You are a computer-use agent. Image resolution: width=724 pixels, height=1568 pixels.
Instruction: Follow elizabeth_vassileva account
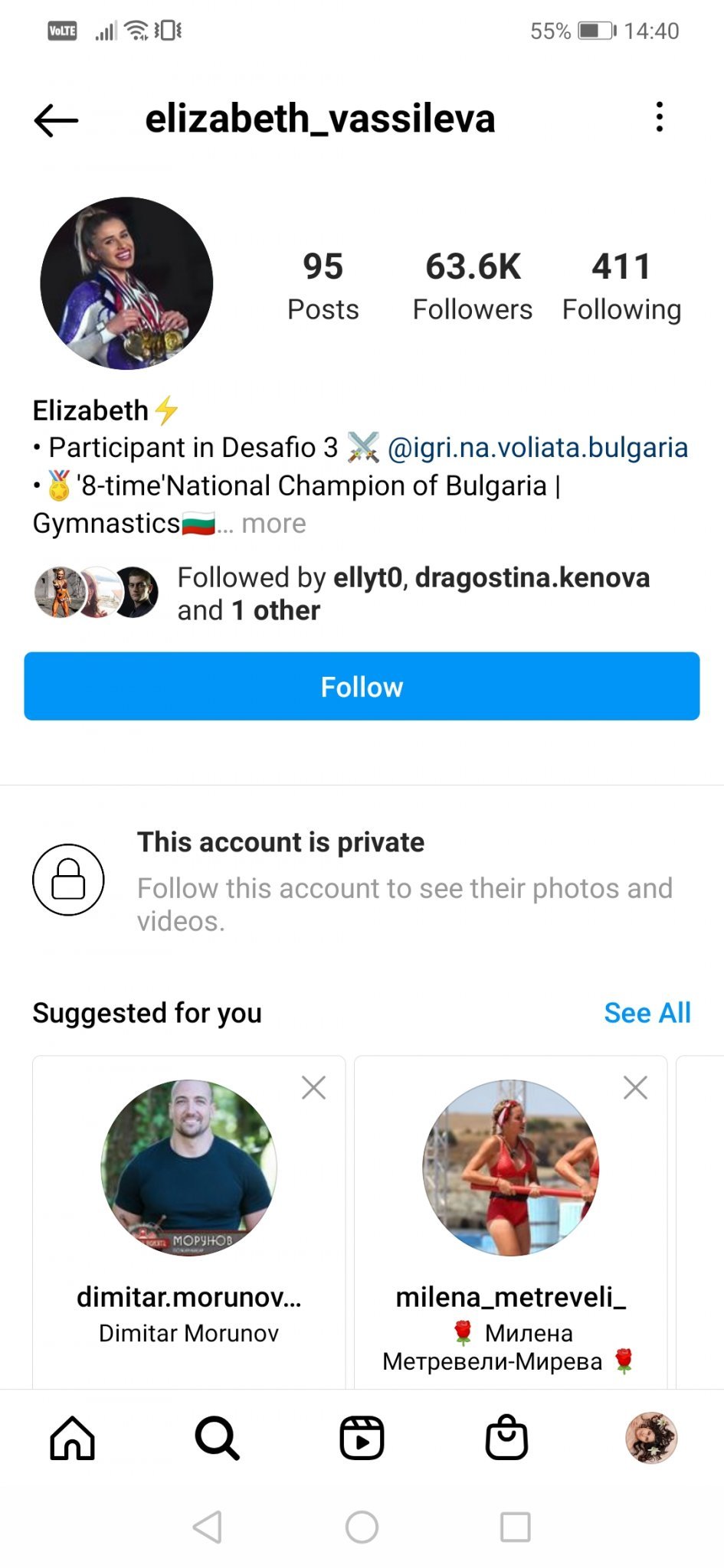pos(362,686)
